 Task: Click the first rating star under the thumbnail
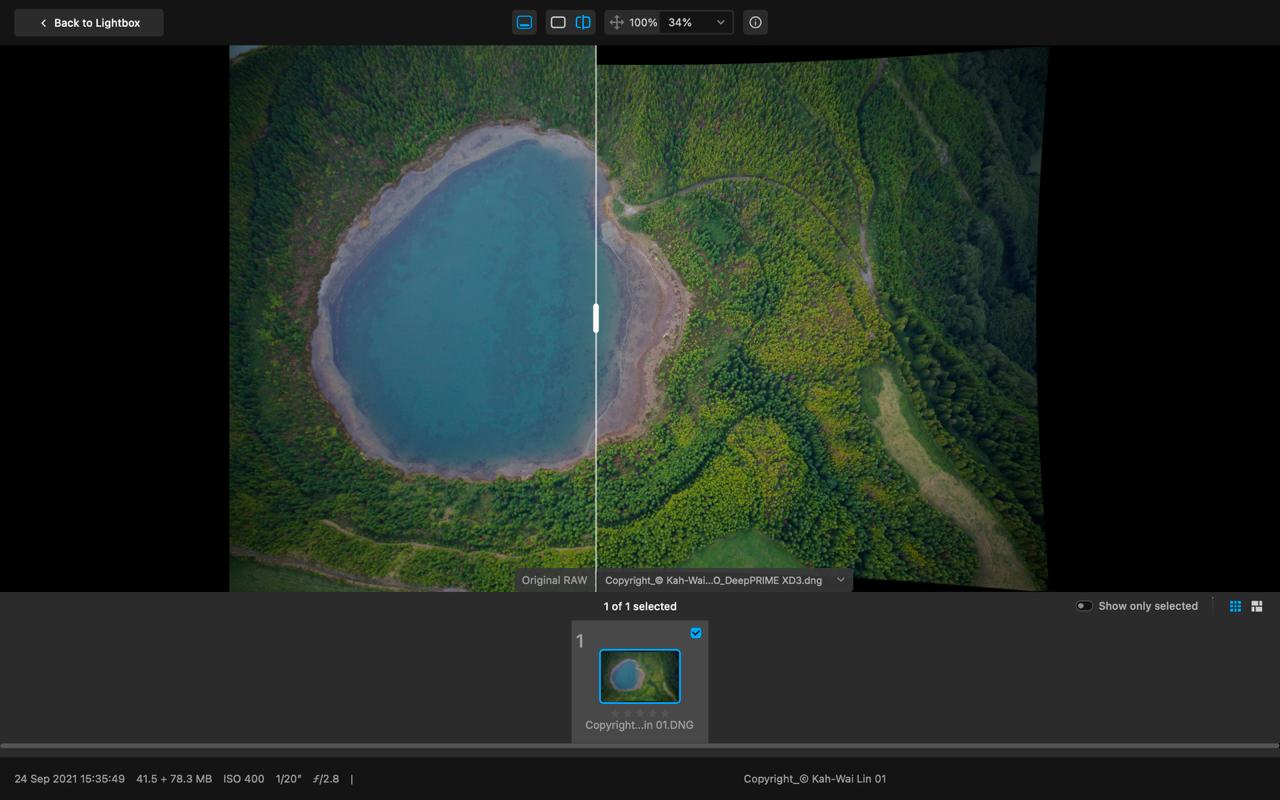coord(615,712)
